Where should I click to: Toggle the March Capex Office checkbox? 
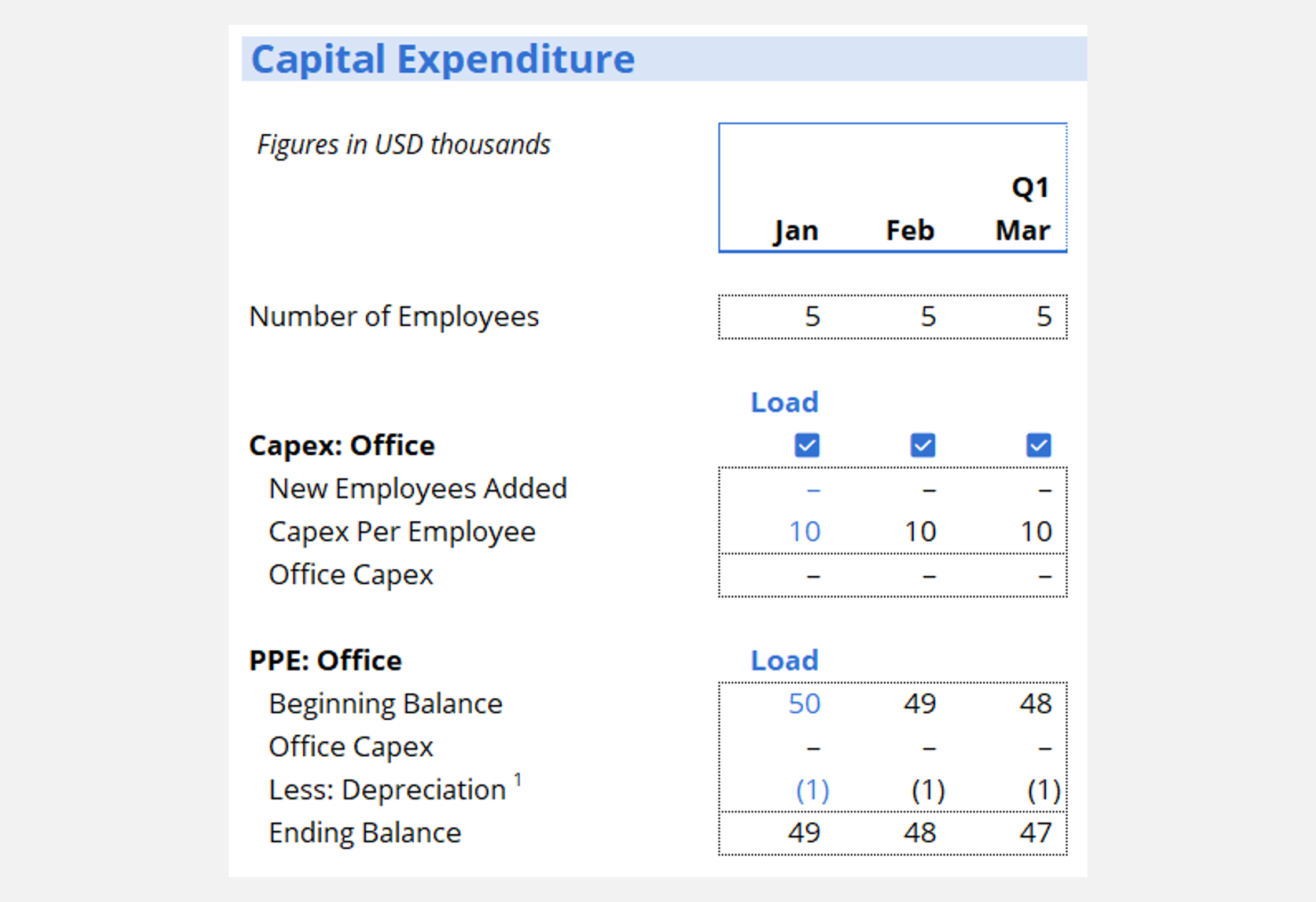1038,446
